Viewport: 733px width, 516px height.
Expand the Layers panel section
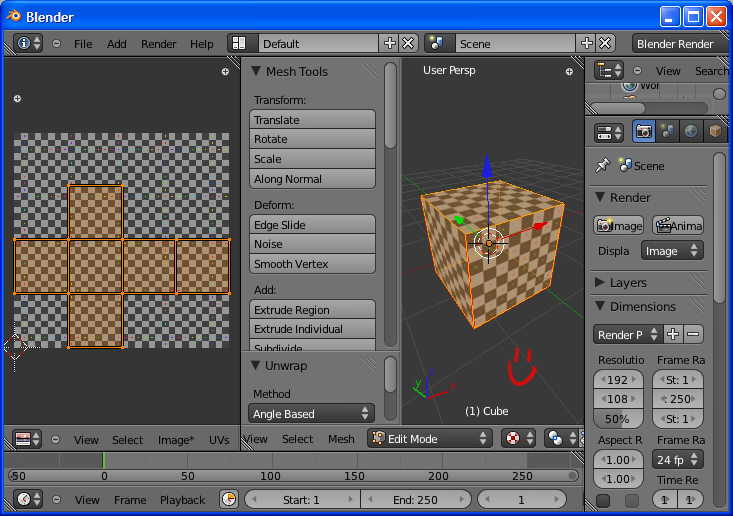601,283
